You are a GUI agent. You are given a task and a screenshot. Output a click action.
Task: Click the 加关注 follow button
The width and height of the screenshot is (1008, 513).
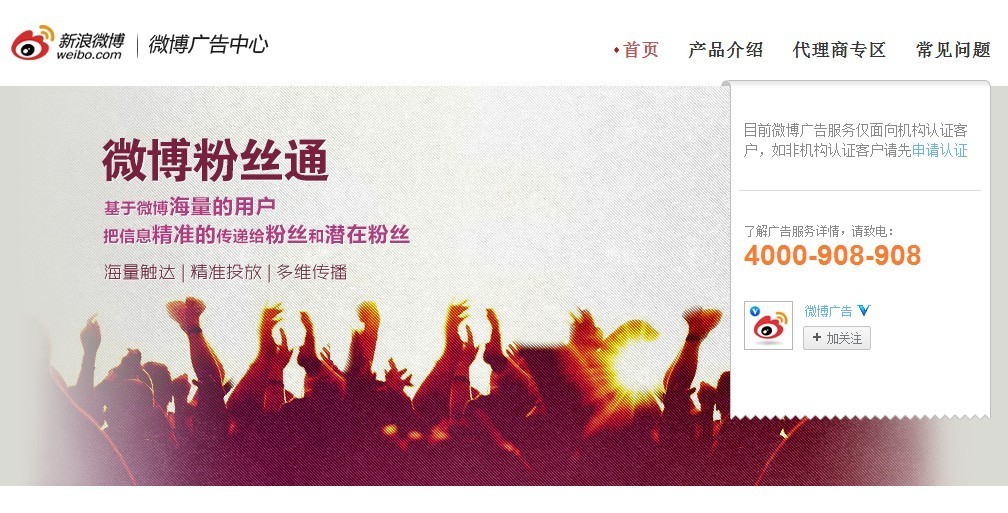(x=836, y=338)
